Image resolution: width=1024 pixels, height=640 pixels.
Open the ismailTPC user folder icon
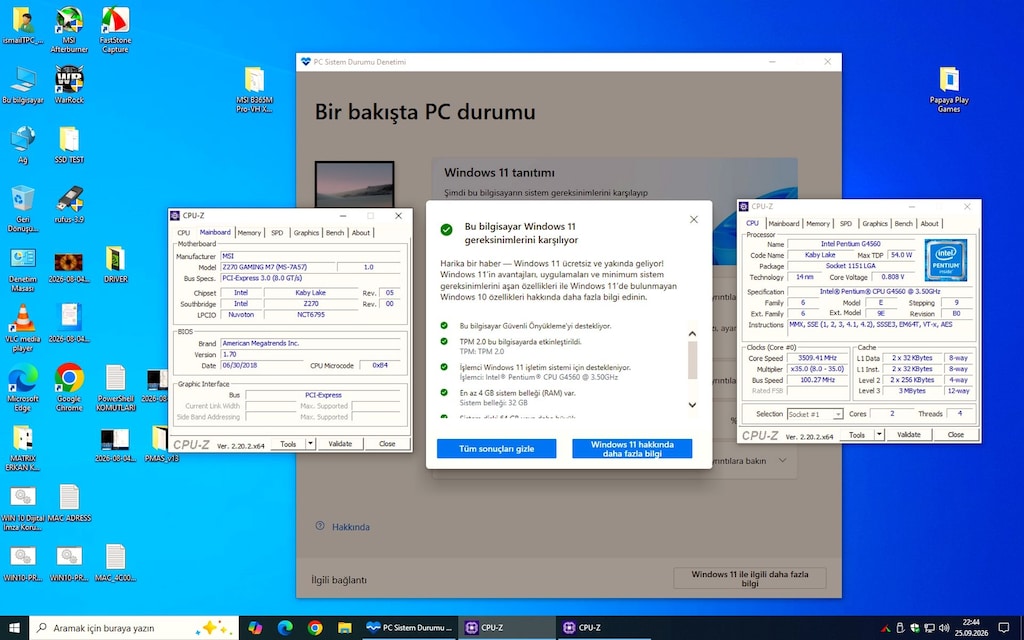click(23, 26)
